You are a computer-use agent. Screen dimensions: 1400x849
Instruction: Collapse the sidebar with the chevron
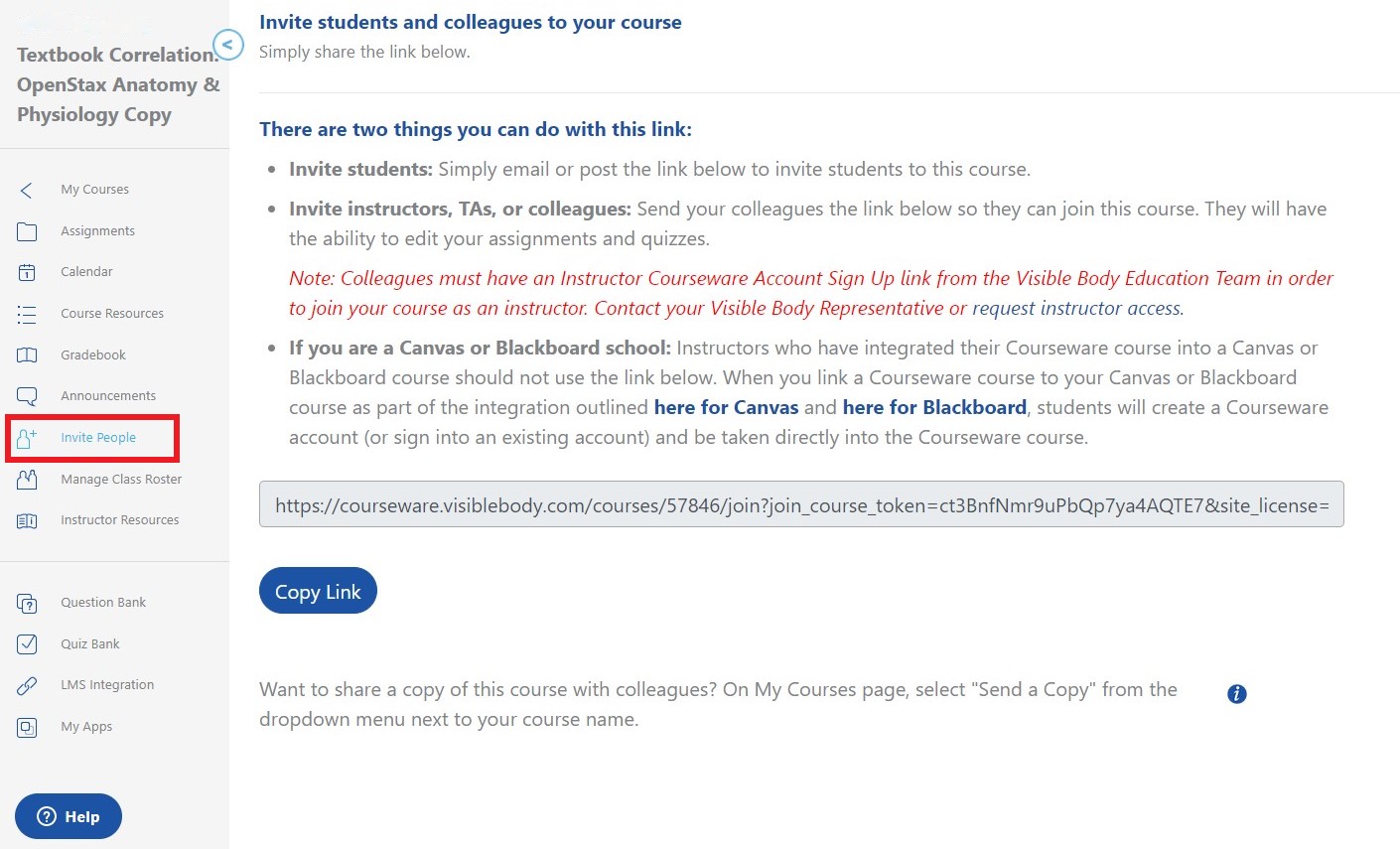[228, 45]
